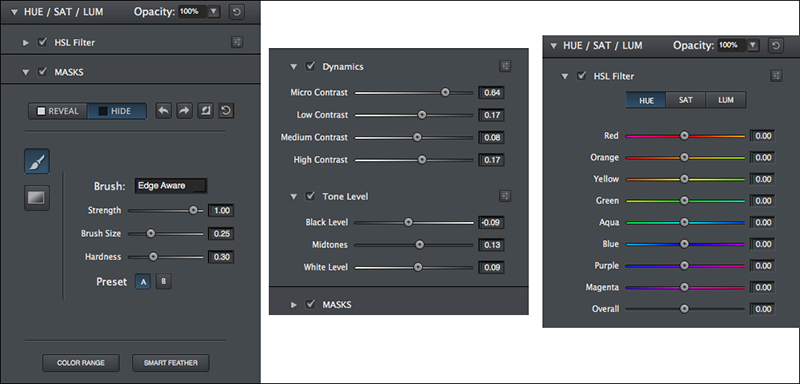Viewport: 800px width, 384px height.
Task: Click the Black Level value field -0.09
Action: tap(491, 222)
